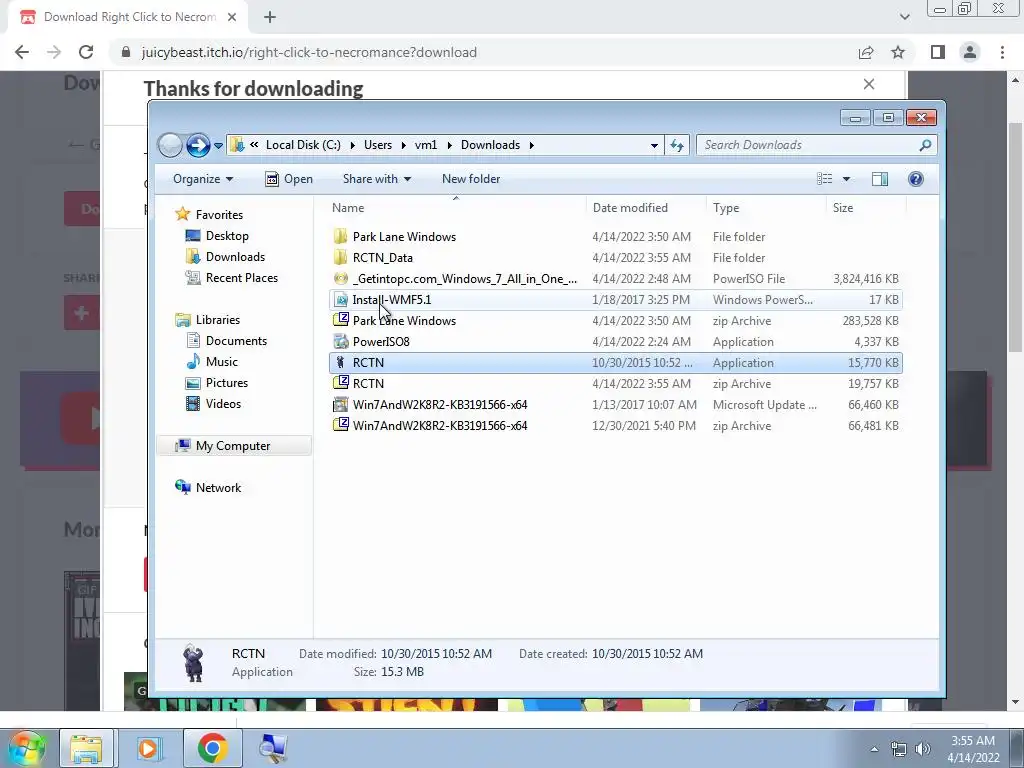Click the Chrome address bar URL
Screen dimensions: 1024x768
coord(309,52)
